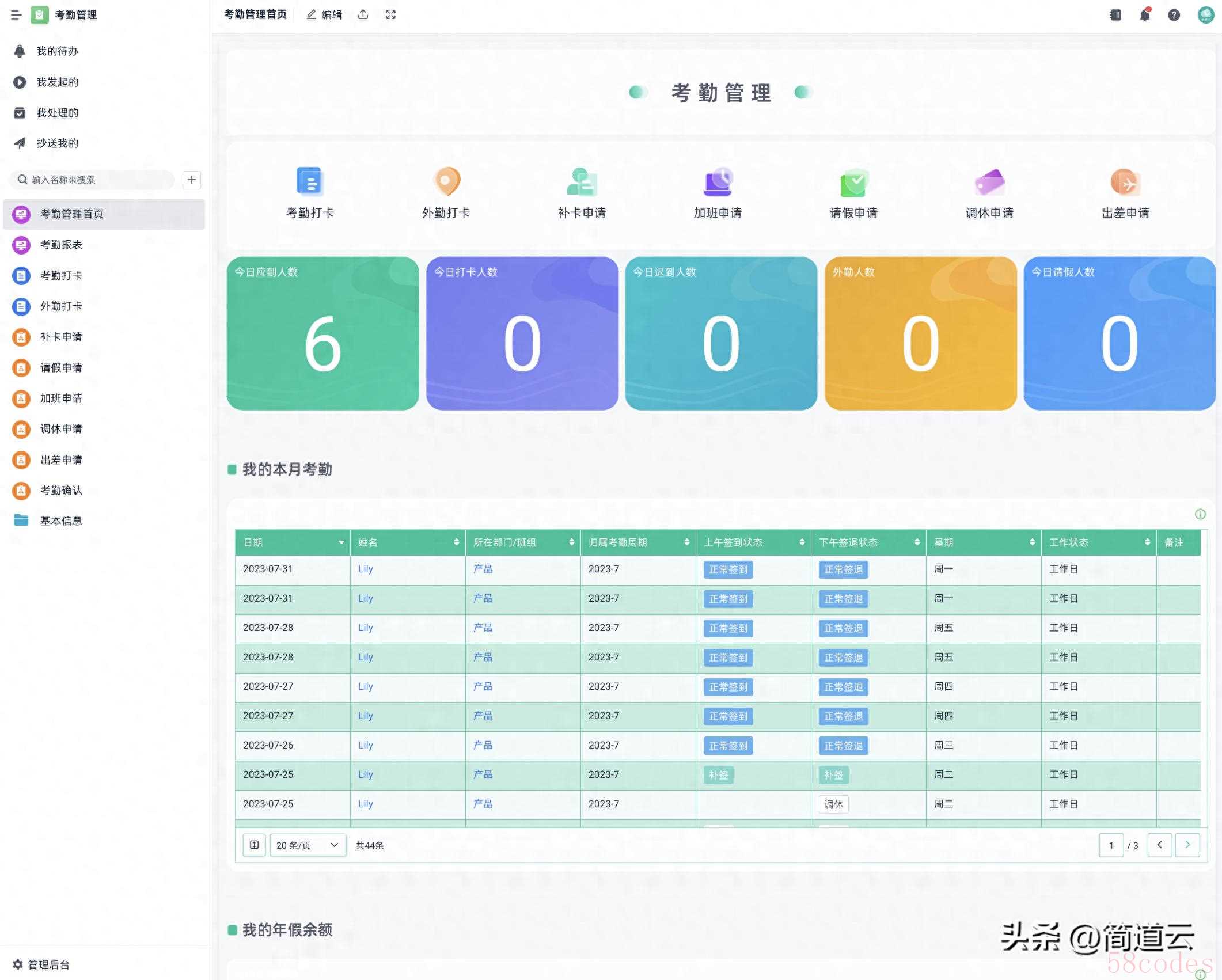Click the 编辑 edit button
This screenshot has height=980, width=1222.
click(x=324, y=15)
